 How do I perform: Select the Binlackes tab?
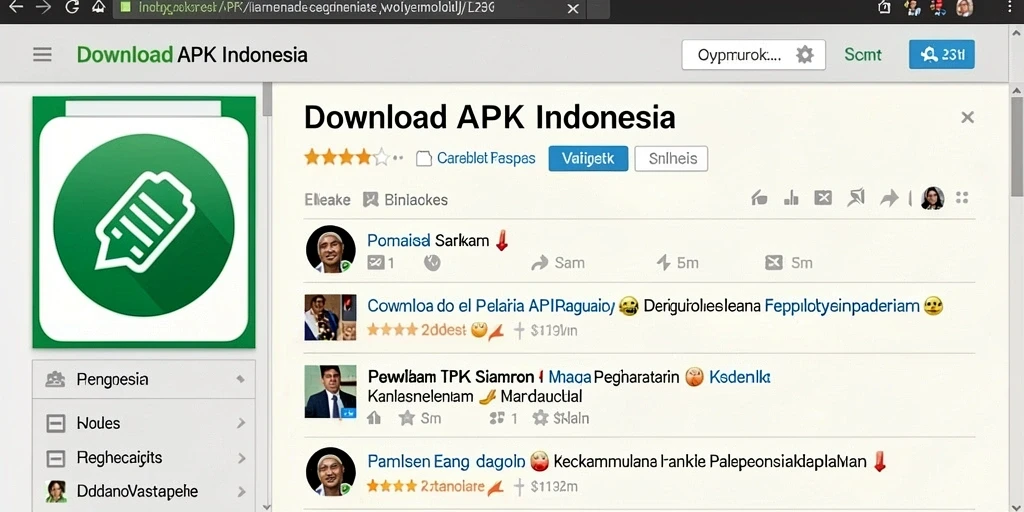406,200
